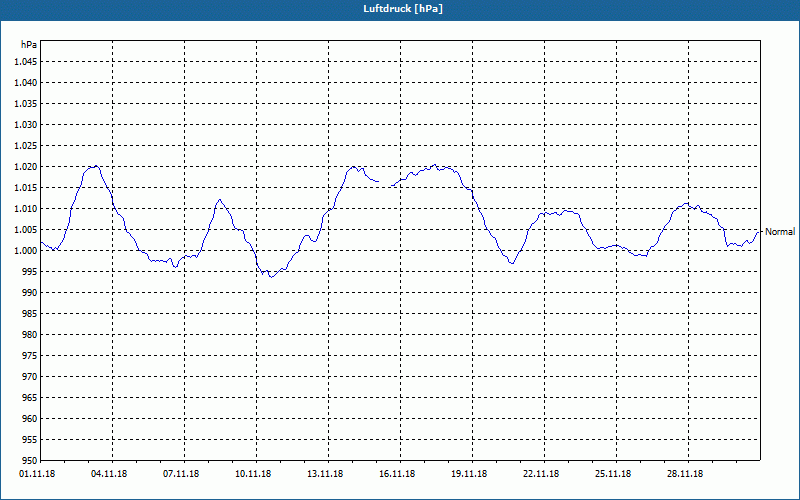Screen dimensions: 800x500
Task: Click the 1.030 y-axis label
Action: tap(26, 124)
